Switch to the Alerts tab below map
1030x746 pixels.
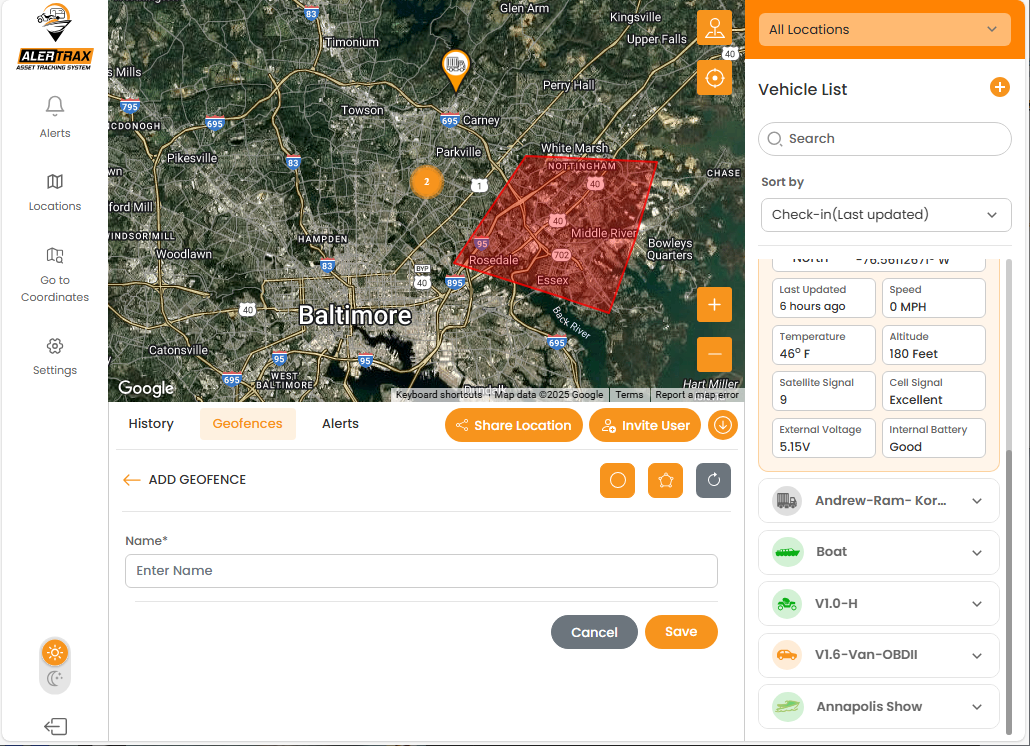click(340, 424)
